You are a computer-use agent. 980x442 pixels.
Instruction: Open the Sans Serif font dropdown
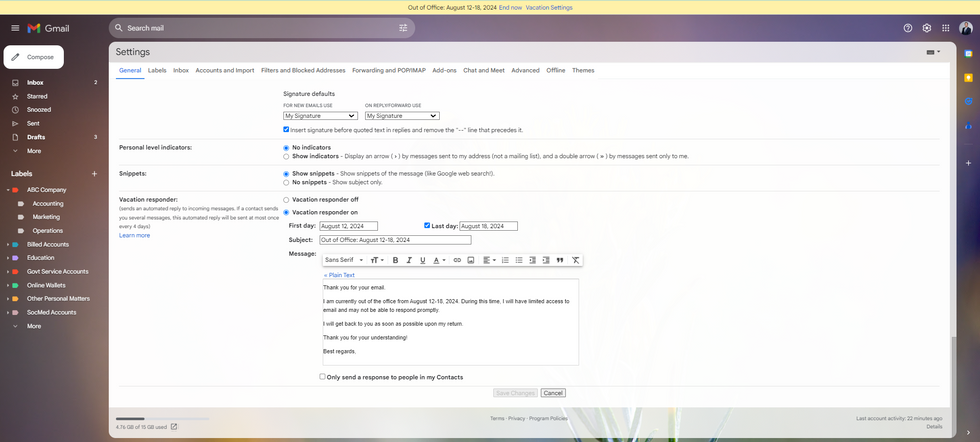pyautogui.click(x=344, y=260)
